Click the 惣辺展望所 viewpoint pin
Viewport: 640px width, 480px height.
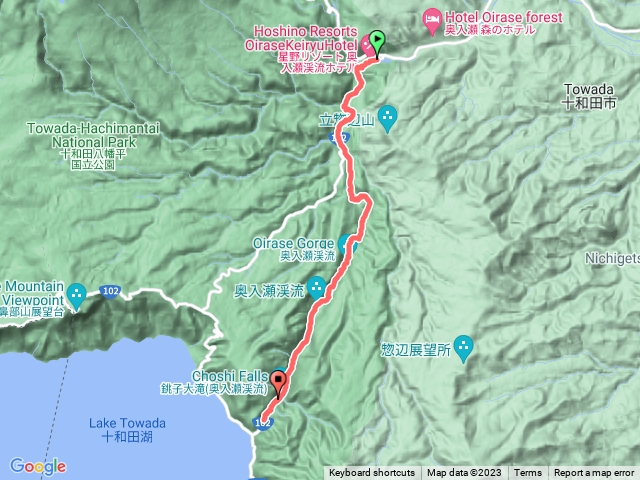463,349
